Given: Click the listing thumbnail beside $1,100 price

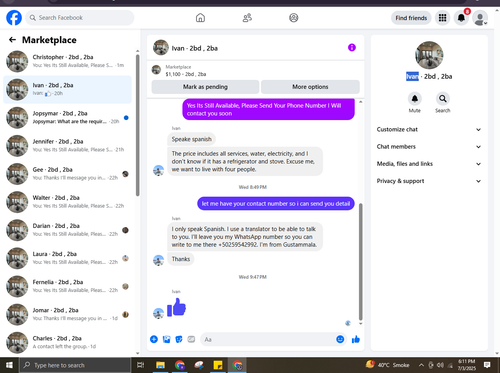Looking at the screenshot, I should pos(156,70).
